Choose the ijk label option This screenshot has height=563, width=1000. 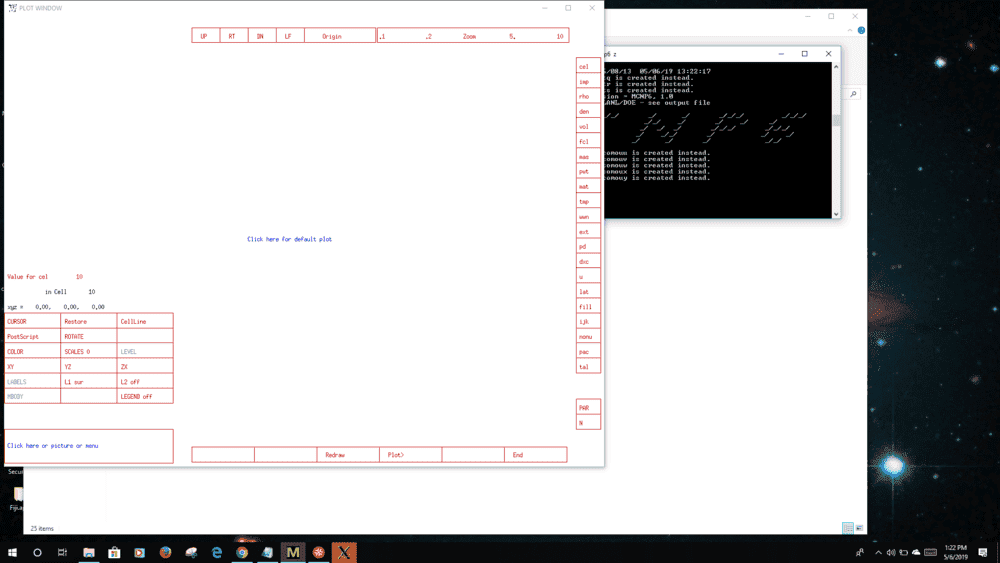click(588, 322)
